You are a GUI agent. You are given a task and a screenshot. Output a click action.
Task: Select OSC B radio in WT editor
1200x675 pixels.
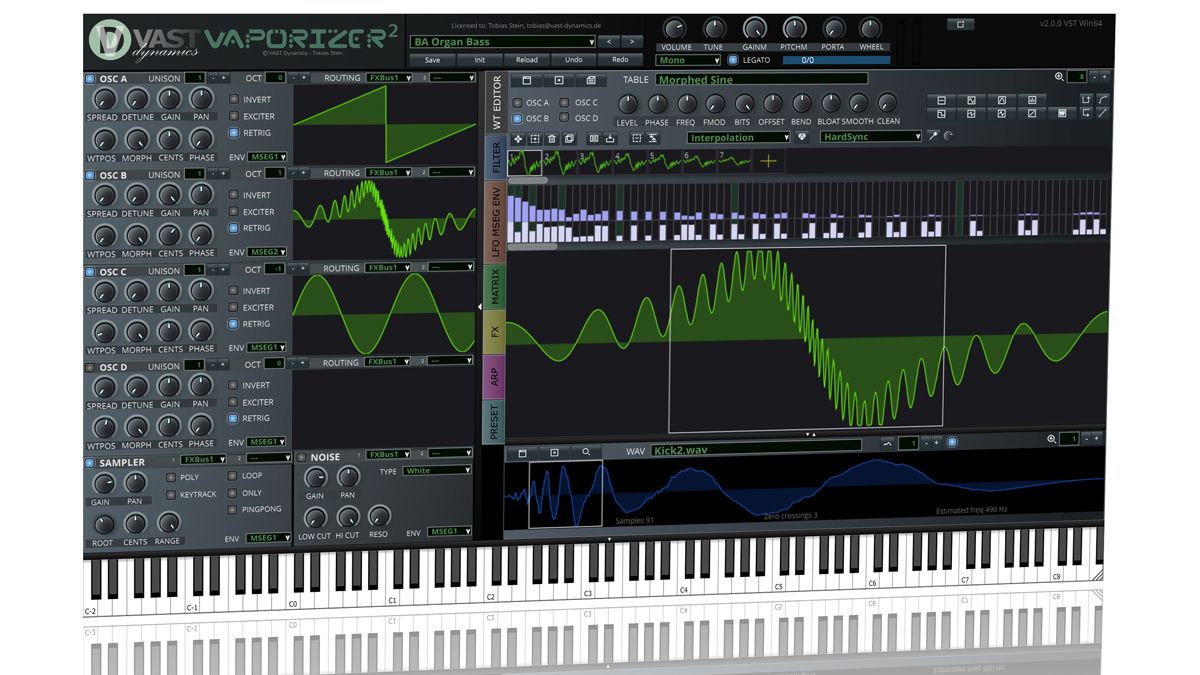pos(517,118)
